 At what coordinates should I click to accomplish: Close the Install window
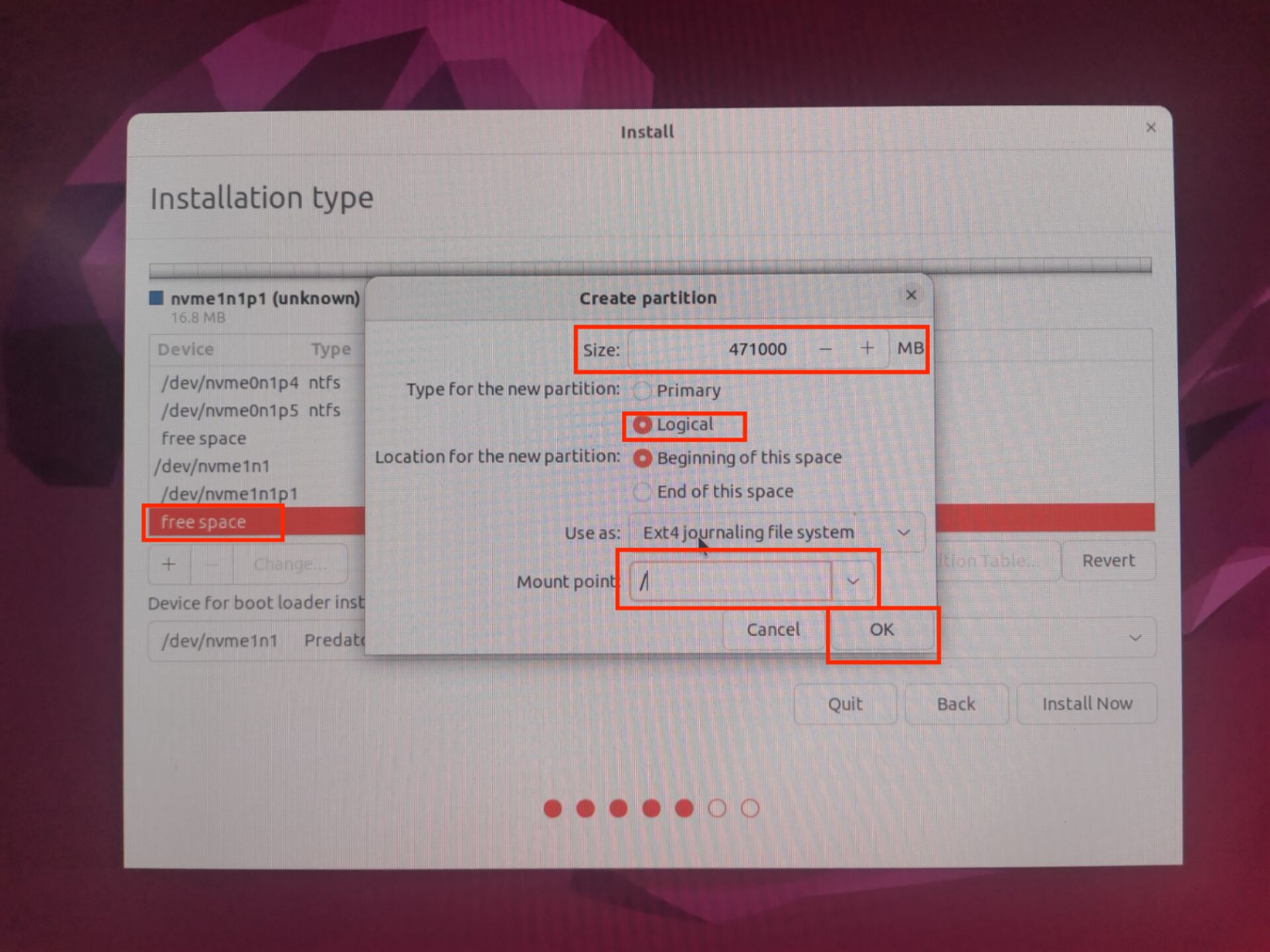click(1151, 128)
